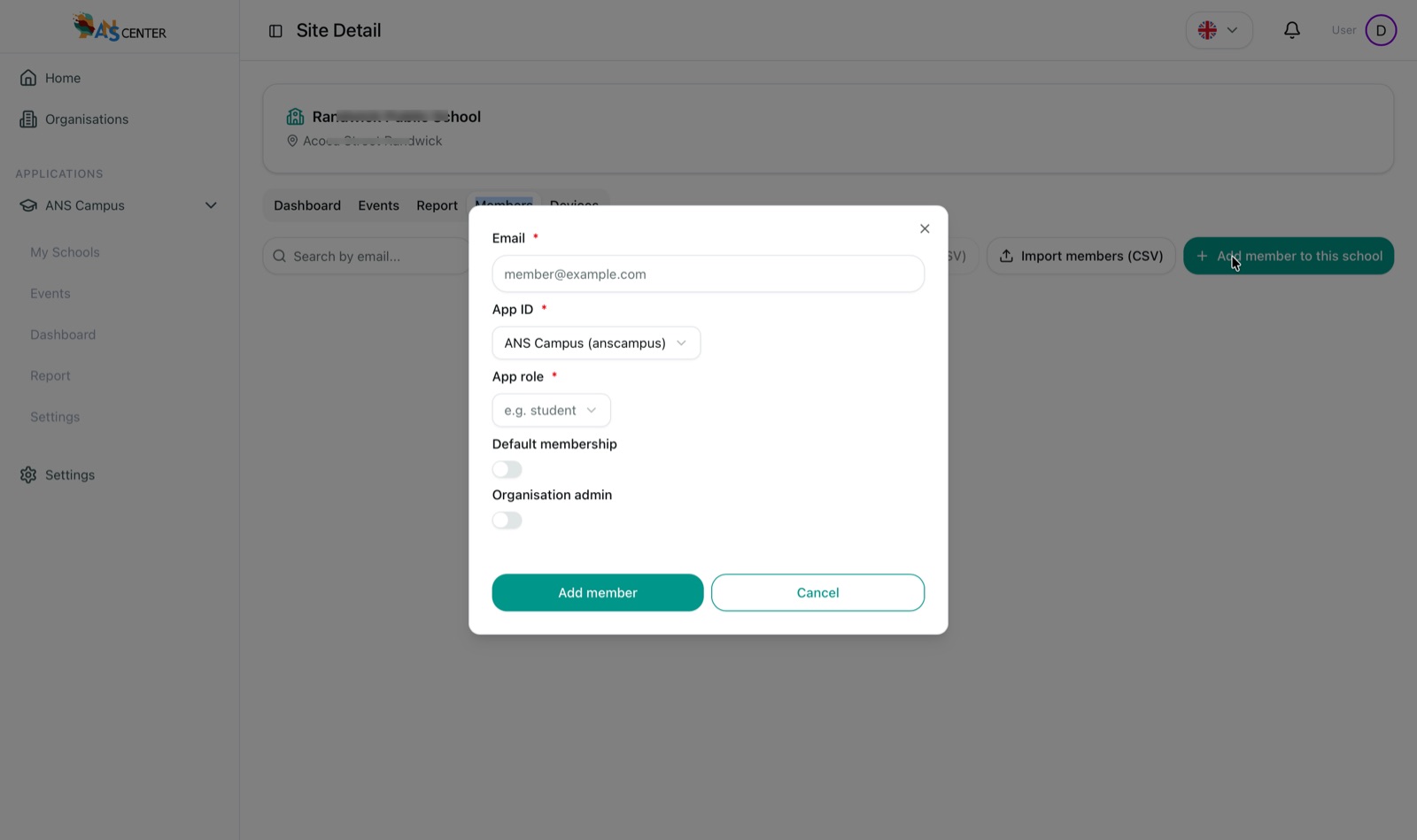Switch to the Dashboard tab

(307, 205)
